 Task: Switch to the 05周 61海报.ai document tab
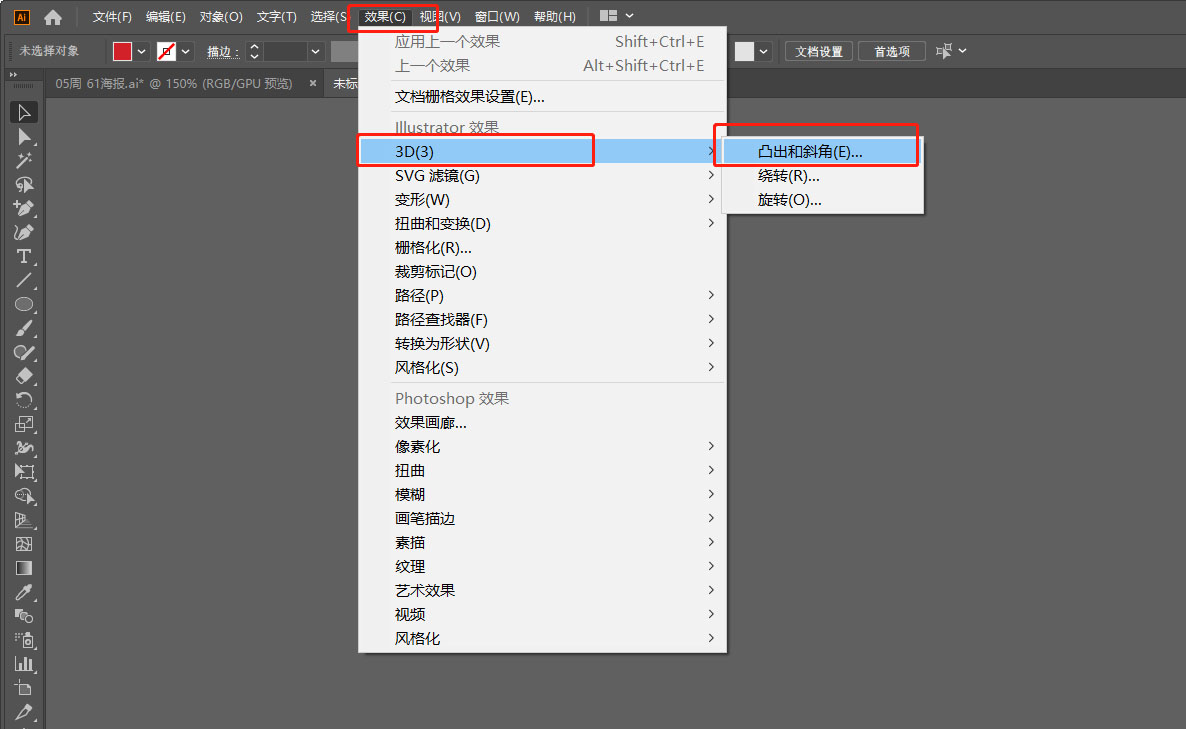point(174,83)
